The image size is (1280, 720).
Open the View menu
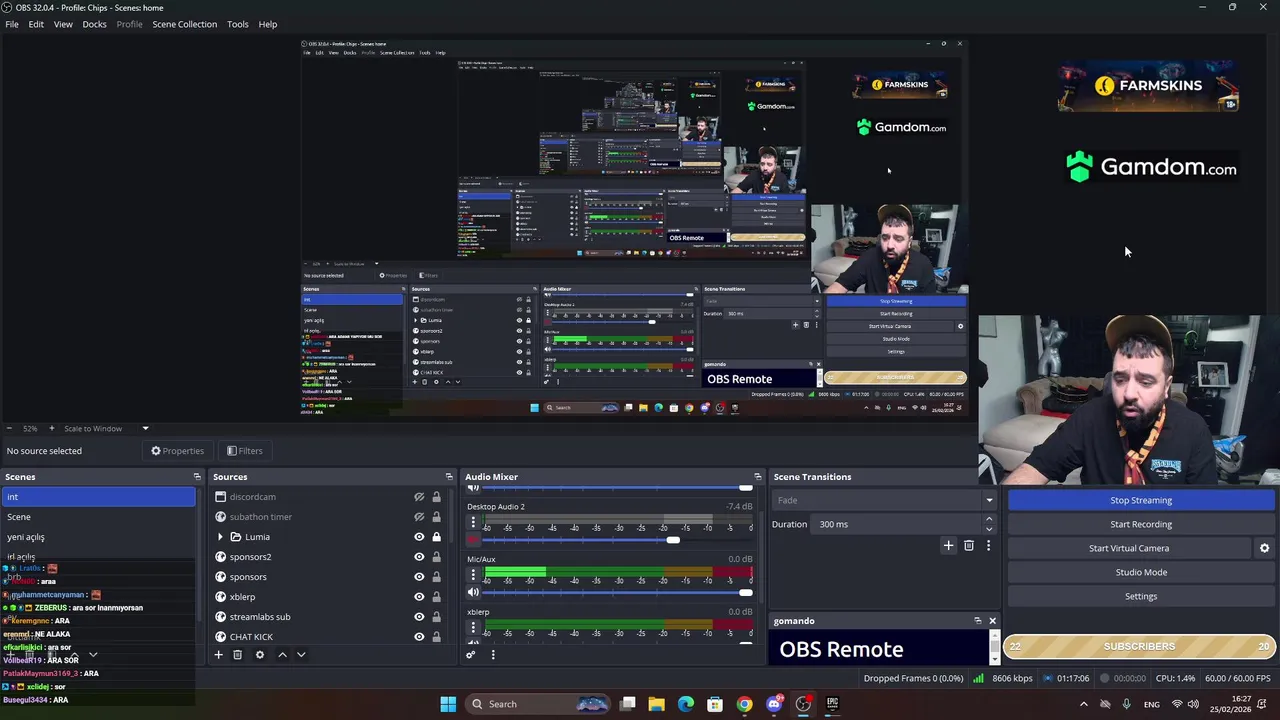point(63,24)
